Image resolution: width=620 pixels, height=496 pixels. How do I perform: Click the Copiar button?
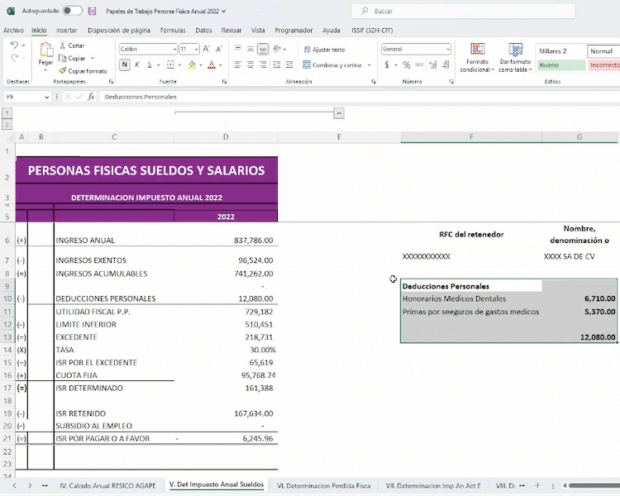click(72, 58)
